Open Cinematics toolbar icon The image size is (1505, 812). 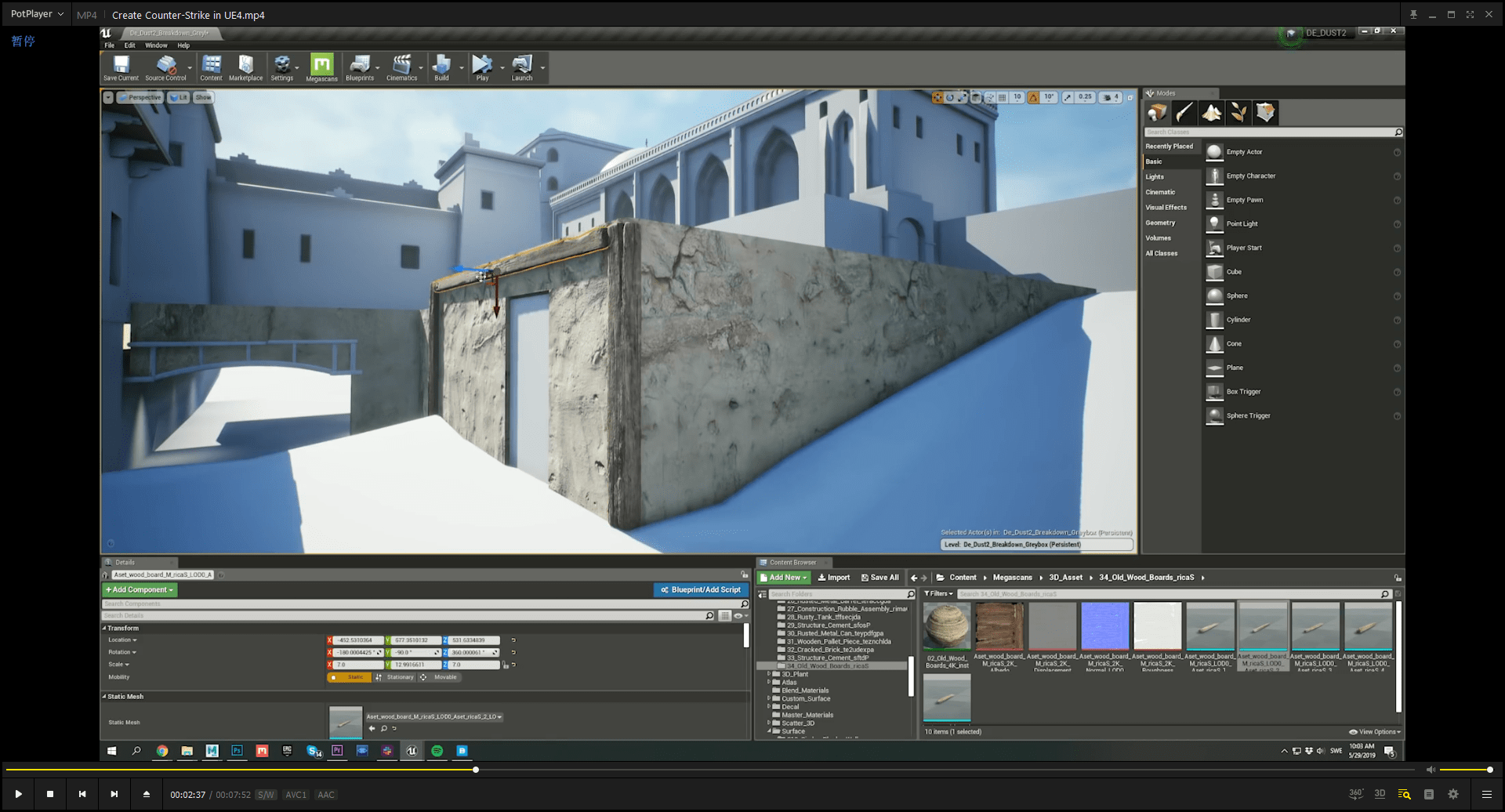pos(401,68)
